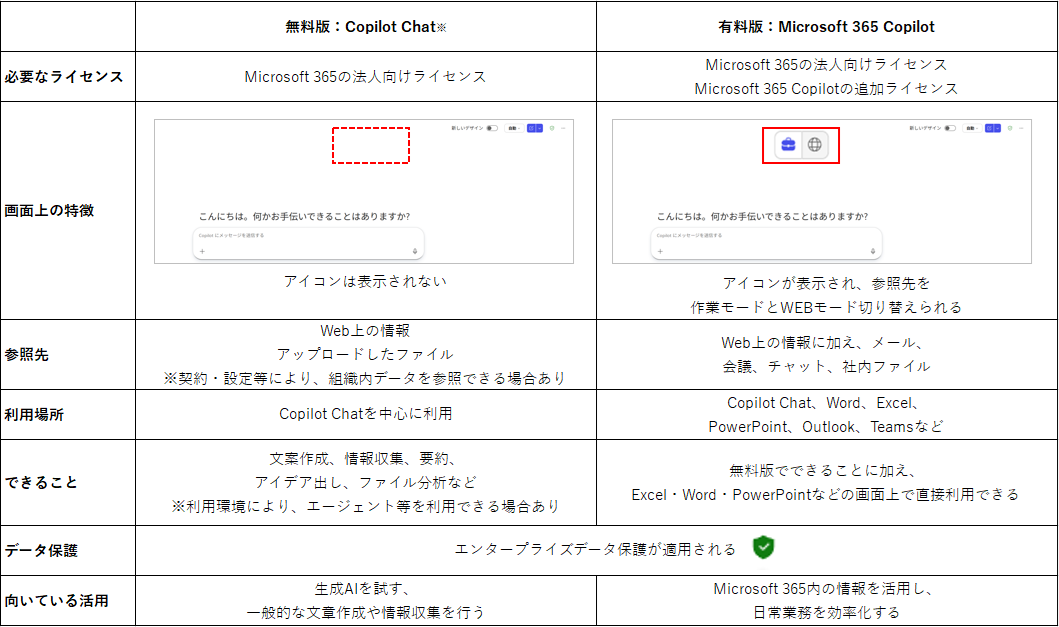The image size is (1059, 627).
Task: Click the text 会議、チャット、社内ファイル
Action: pyautogui.click(x=826, y=366)
